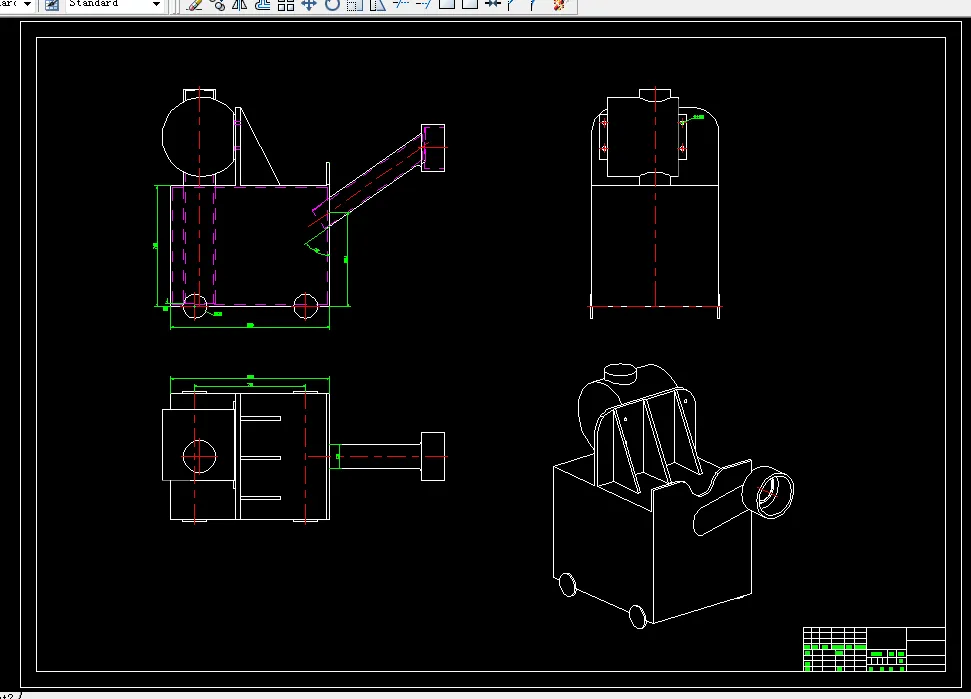The height and width of the screenshot is (699, 971).
Task: Select the vertical red centerline in the side view
Action: tap(655, 198)
